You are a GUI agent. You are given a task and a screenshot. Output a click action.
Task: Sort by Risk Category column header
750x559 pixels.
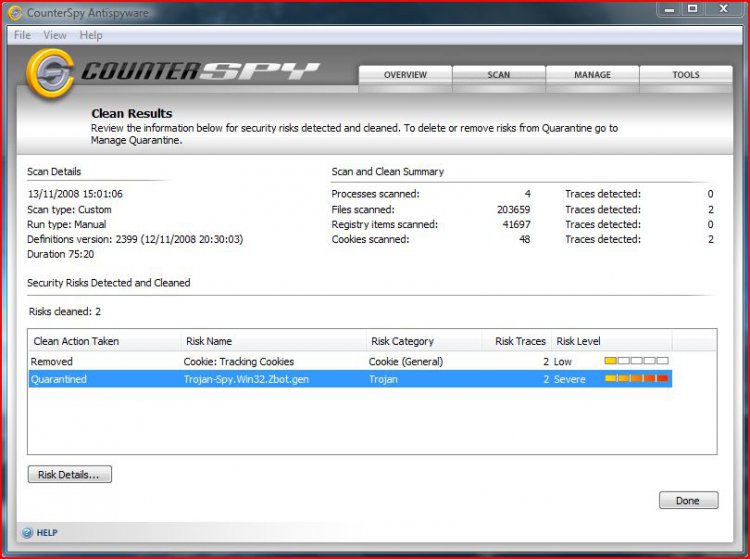pos(424,341)
